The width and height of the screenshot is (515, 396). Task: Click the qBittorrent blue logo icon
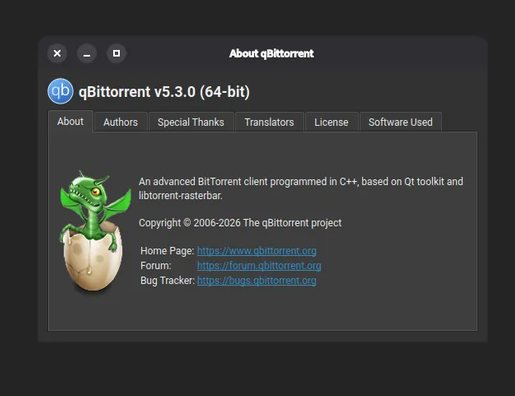click(x=60, y=91)
